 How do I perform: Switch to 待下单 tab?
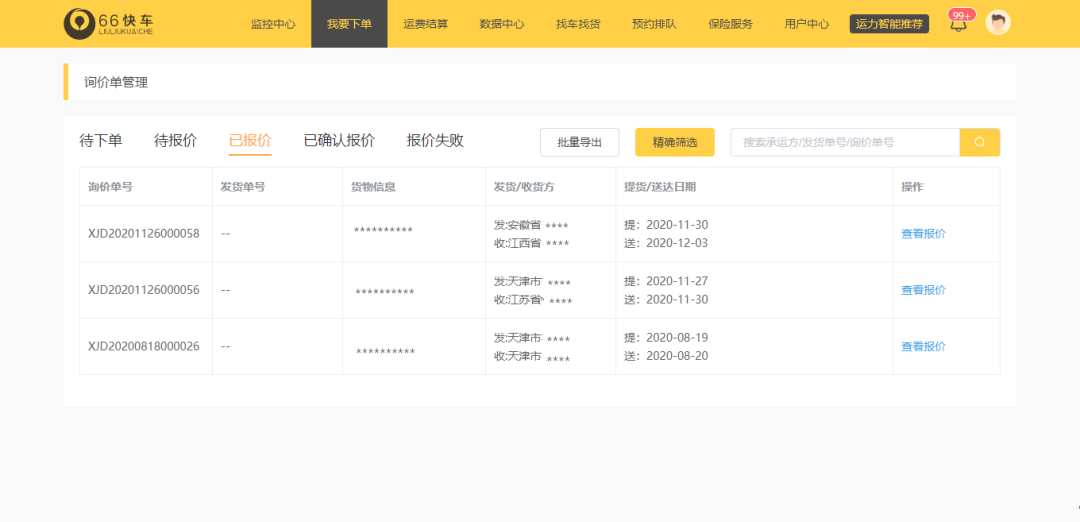[x=101, y=141]
